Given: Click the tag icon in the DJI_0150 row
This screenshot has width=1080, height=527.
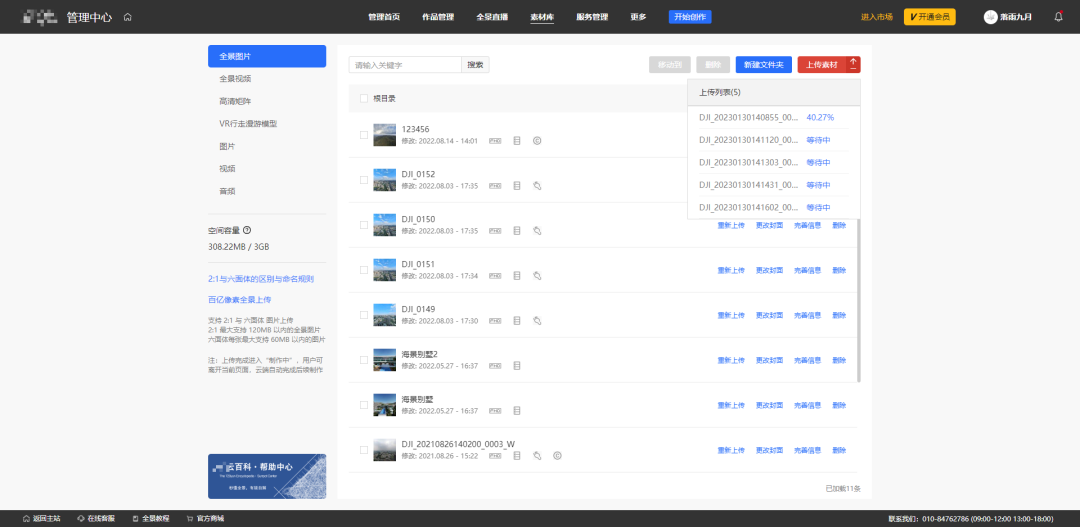Looking at the screenshot, I should click(537, 231).
